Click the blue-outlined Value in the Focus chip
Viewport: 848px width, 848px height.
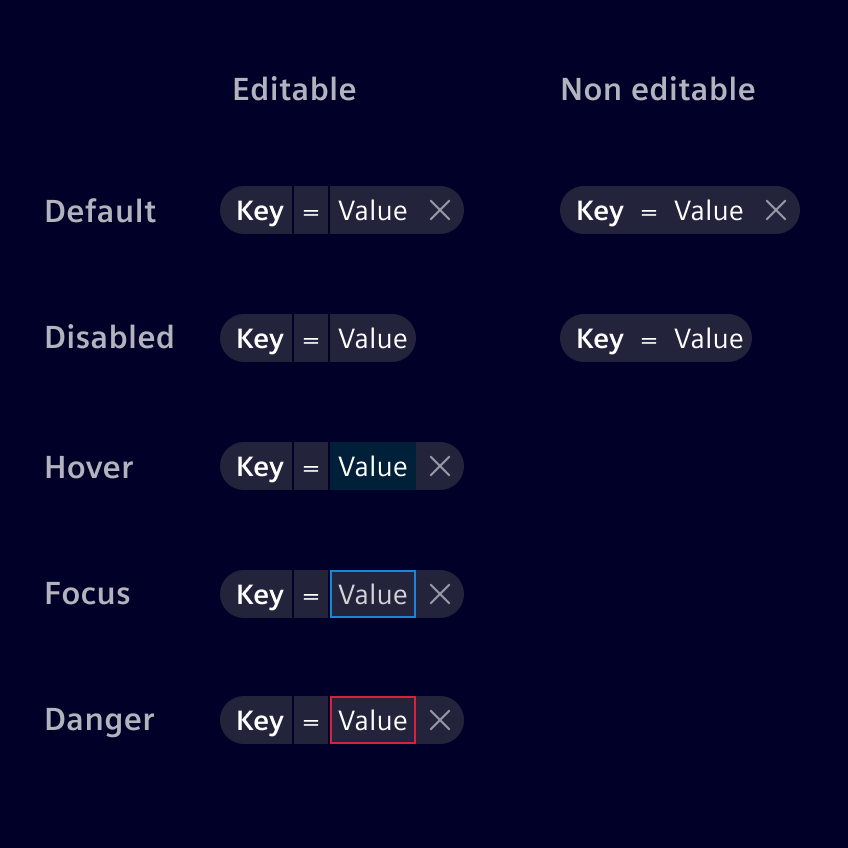[372, 595]
